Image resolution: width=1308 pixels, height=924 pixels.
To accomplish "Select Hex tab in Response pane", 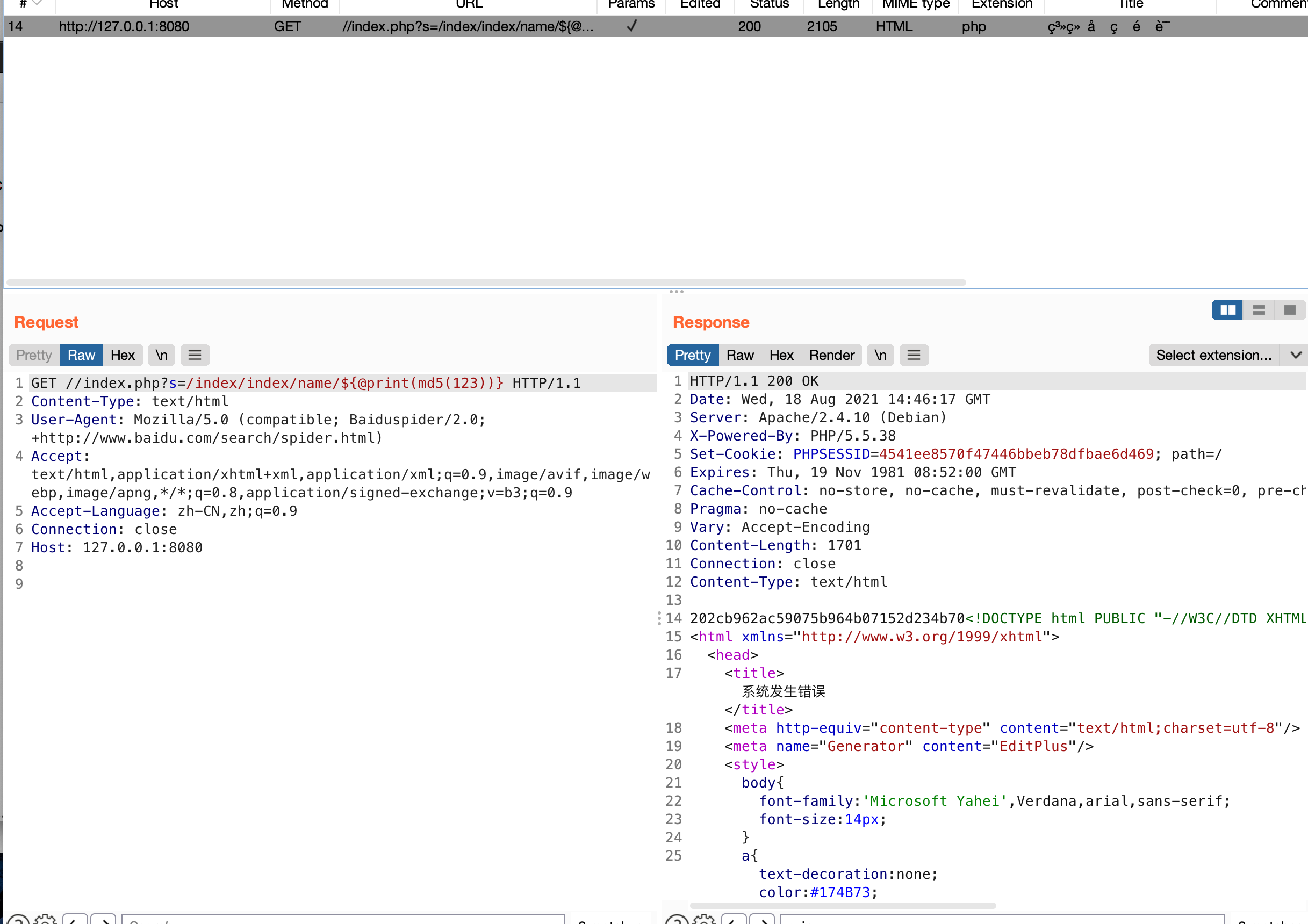I will [x=781, y=355].
